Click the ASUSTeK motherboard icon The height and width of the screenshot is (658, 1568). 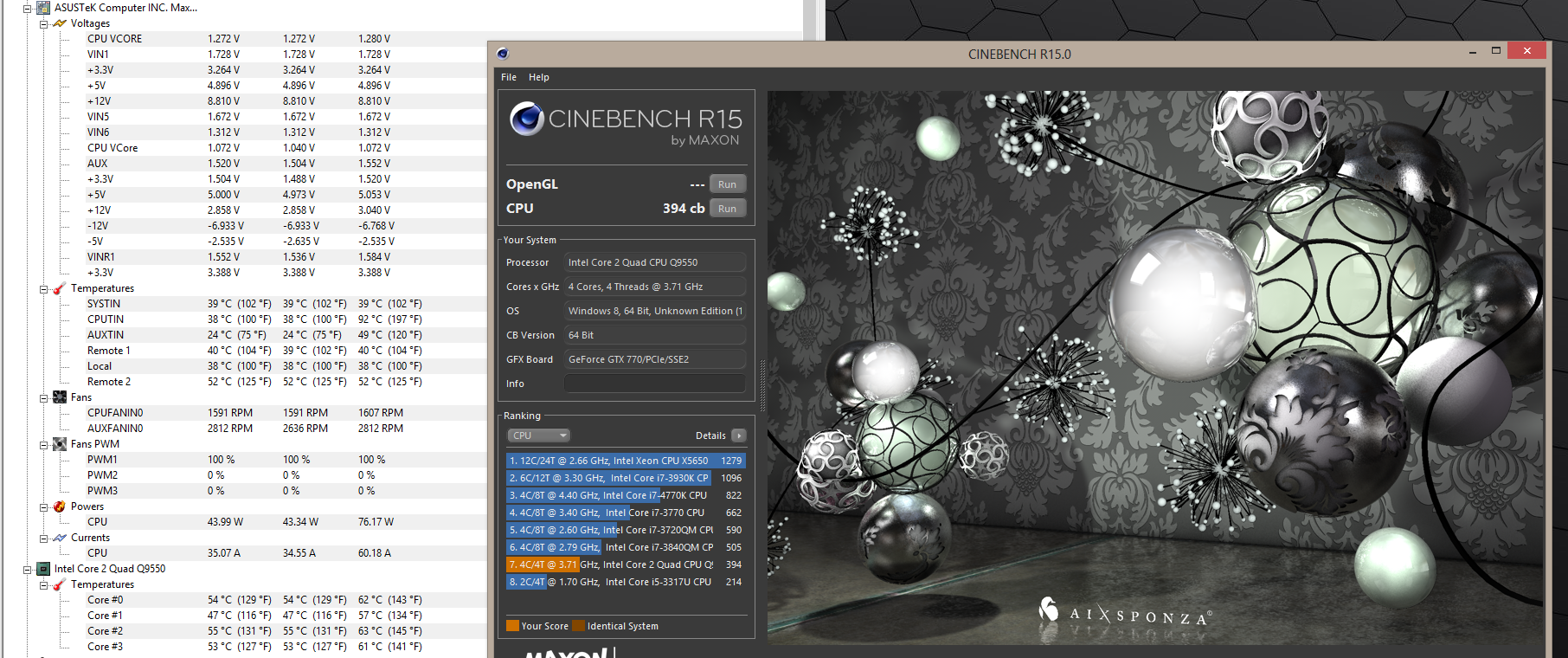point(43,8)
